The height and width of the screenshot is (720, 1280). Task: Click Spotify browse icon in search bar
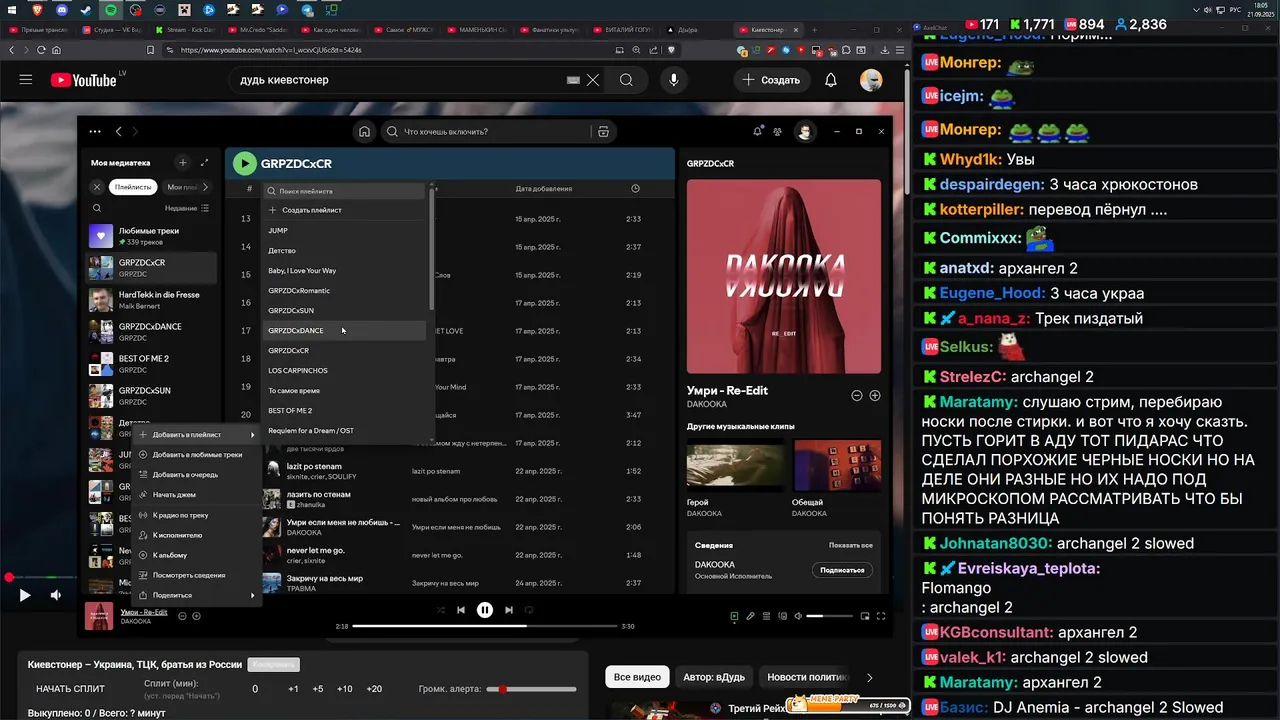point(603,131)
